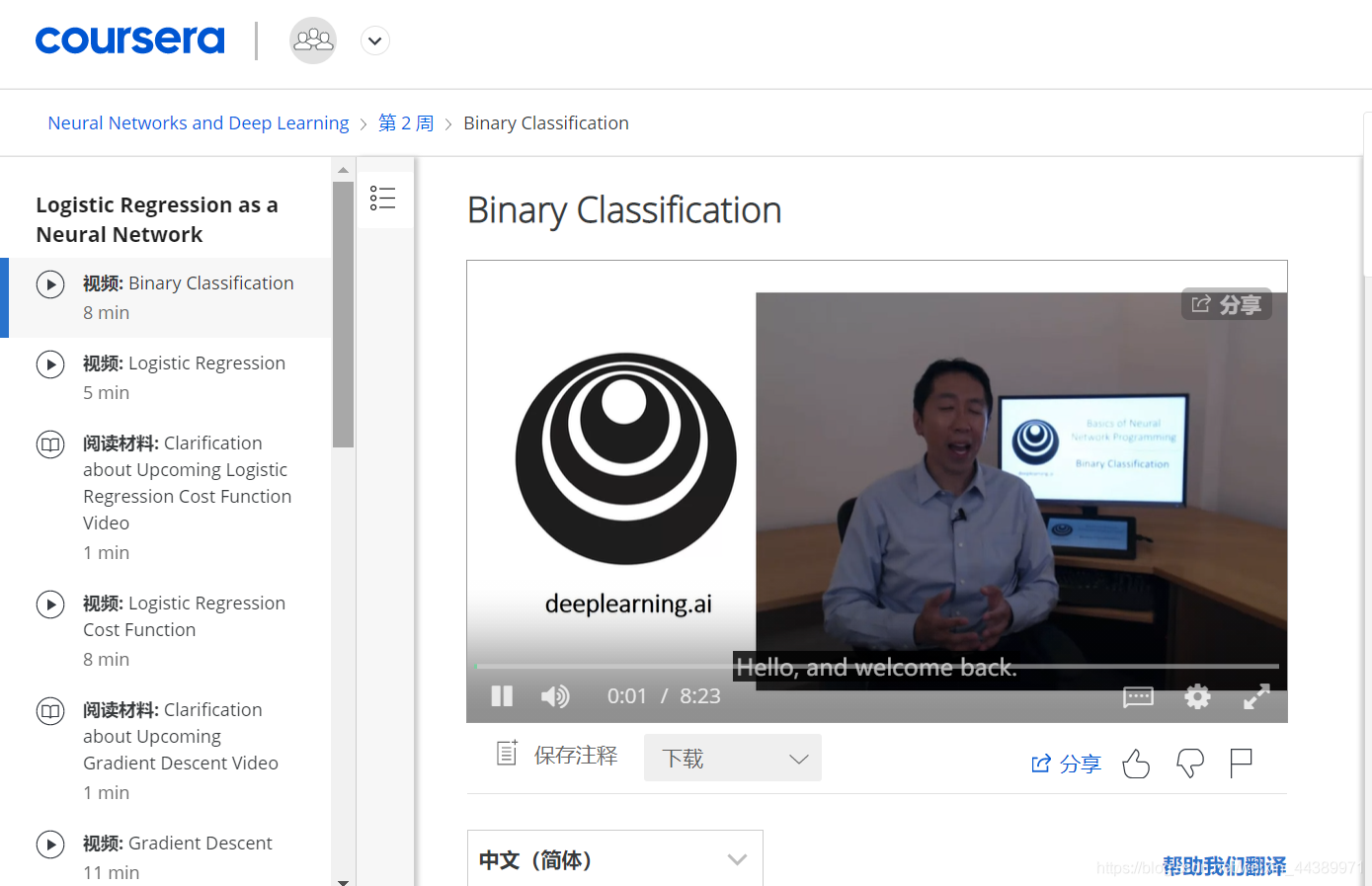Open the 第 2 周 breadcrumb link
Image resolution: width=1372 pixels, height=886 pixels.
(406, 123)
